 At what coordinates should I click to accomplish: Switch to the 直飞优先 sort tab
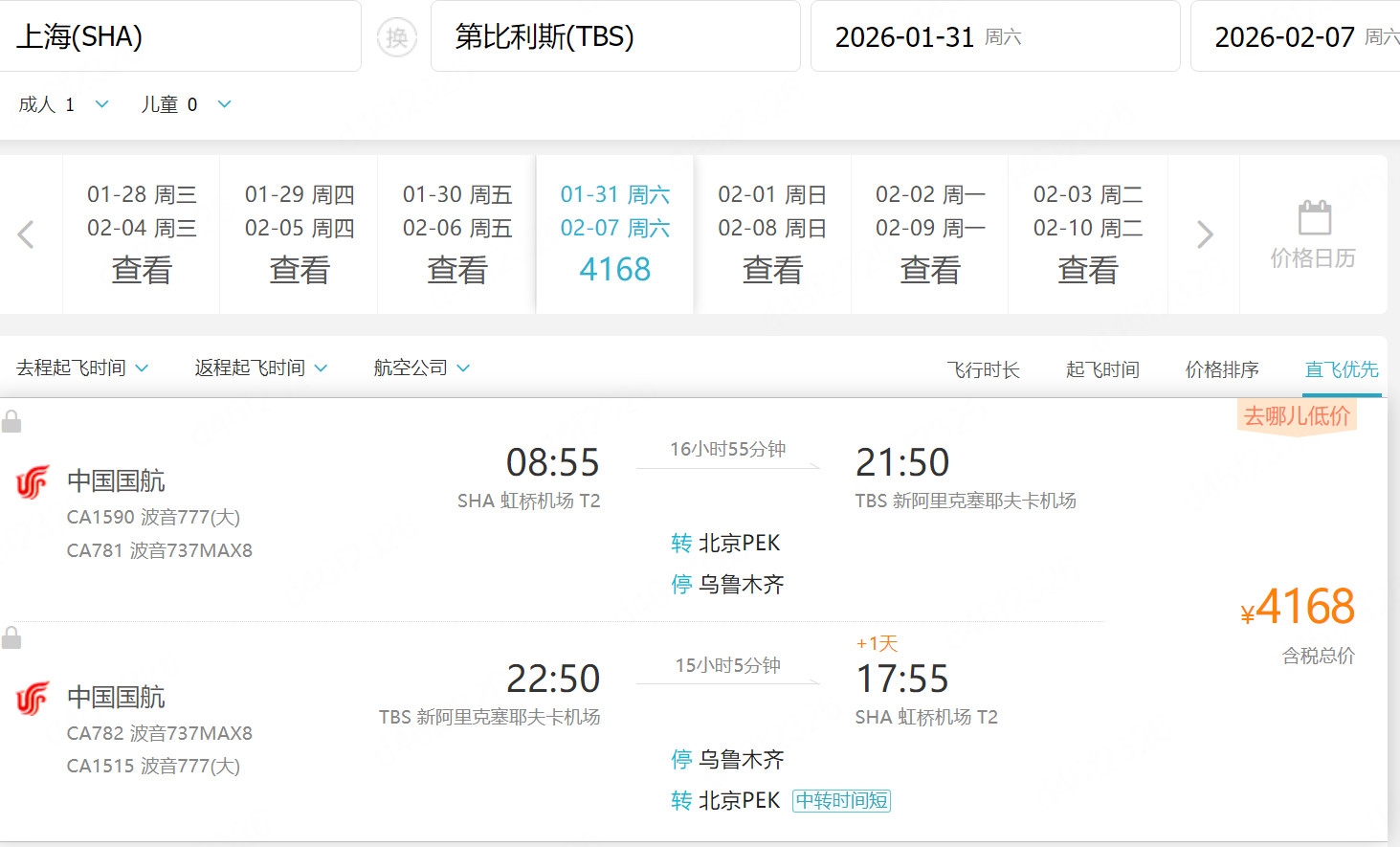coord(1342,369)
